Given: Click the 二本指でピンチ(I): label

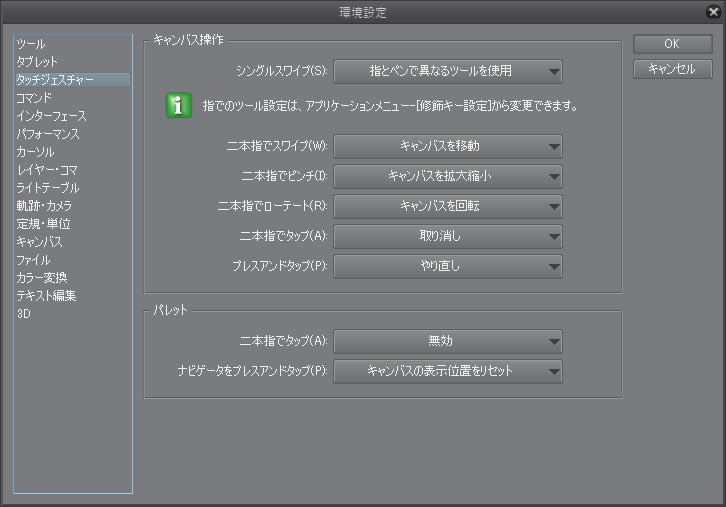Looking at the screenshot, I should tap(285, 176).
